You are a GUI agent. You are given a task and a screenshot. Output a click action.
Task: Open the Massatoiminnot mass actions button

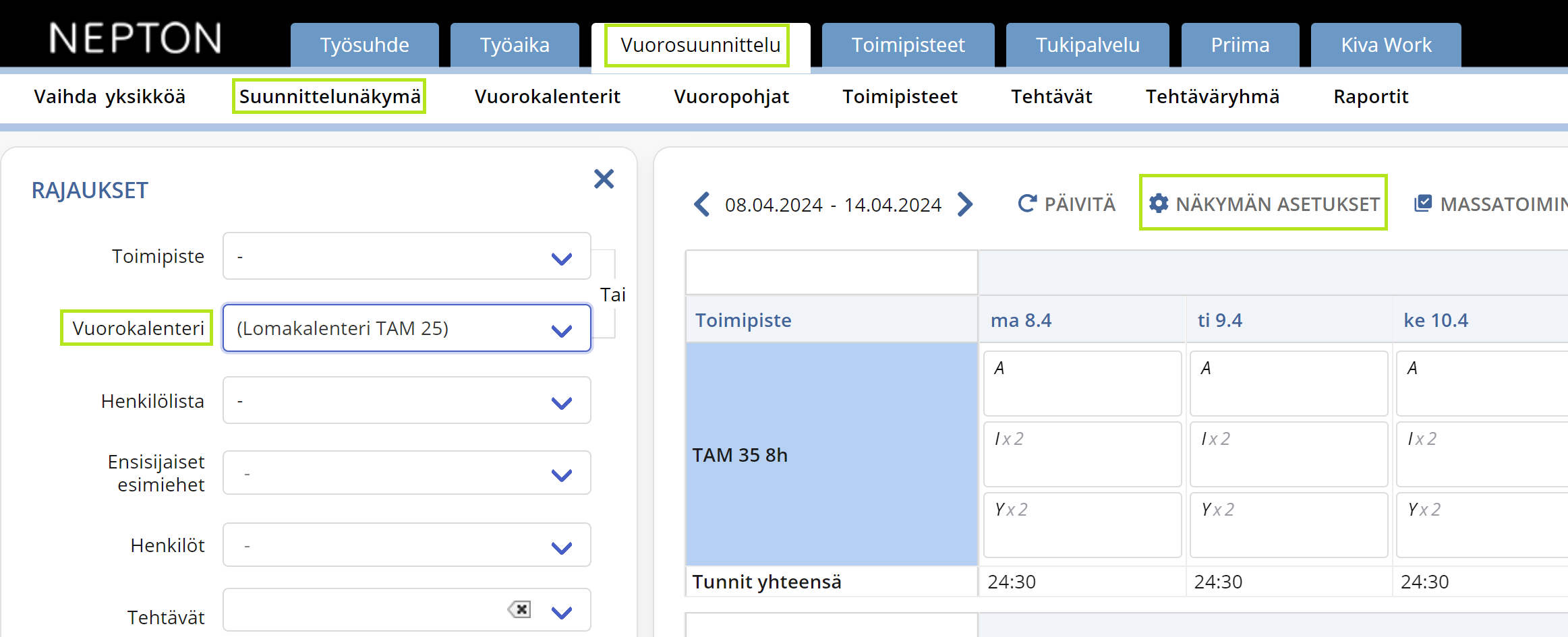point(1490,204)
